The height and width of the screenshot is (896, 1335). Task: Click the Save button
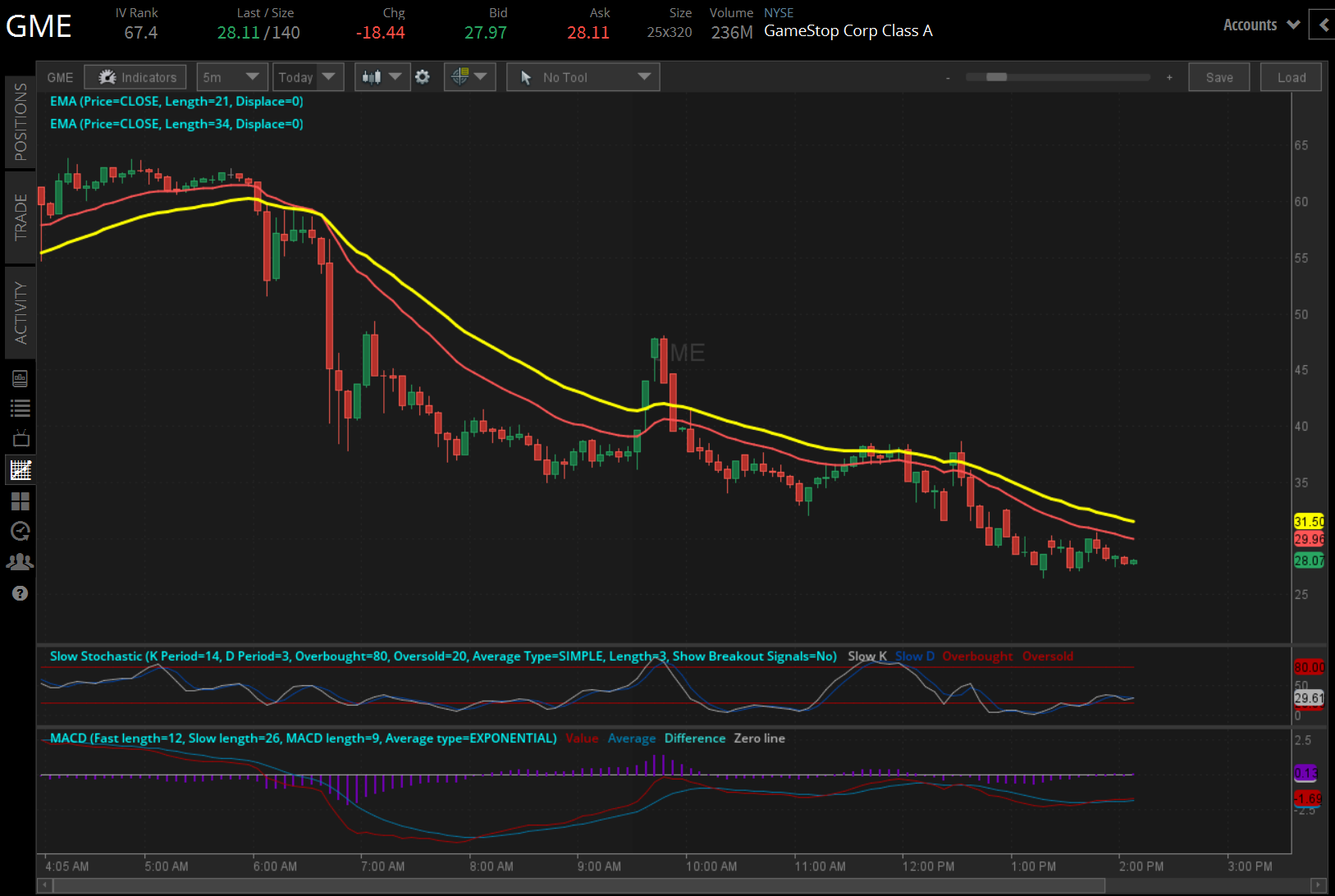click(1219, 76)
